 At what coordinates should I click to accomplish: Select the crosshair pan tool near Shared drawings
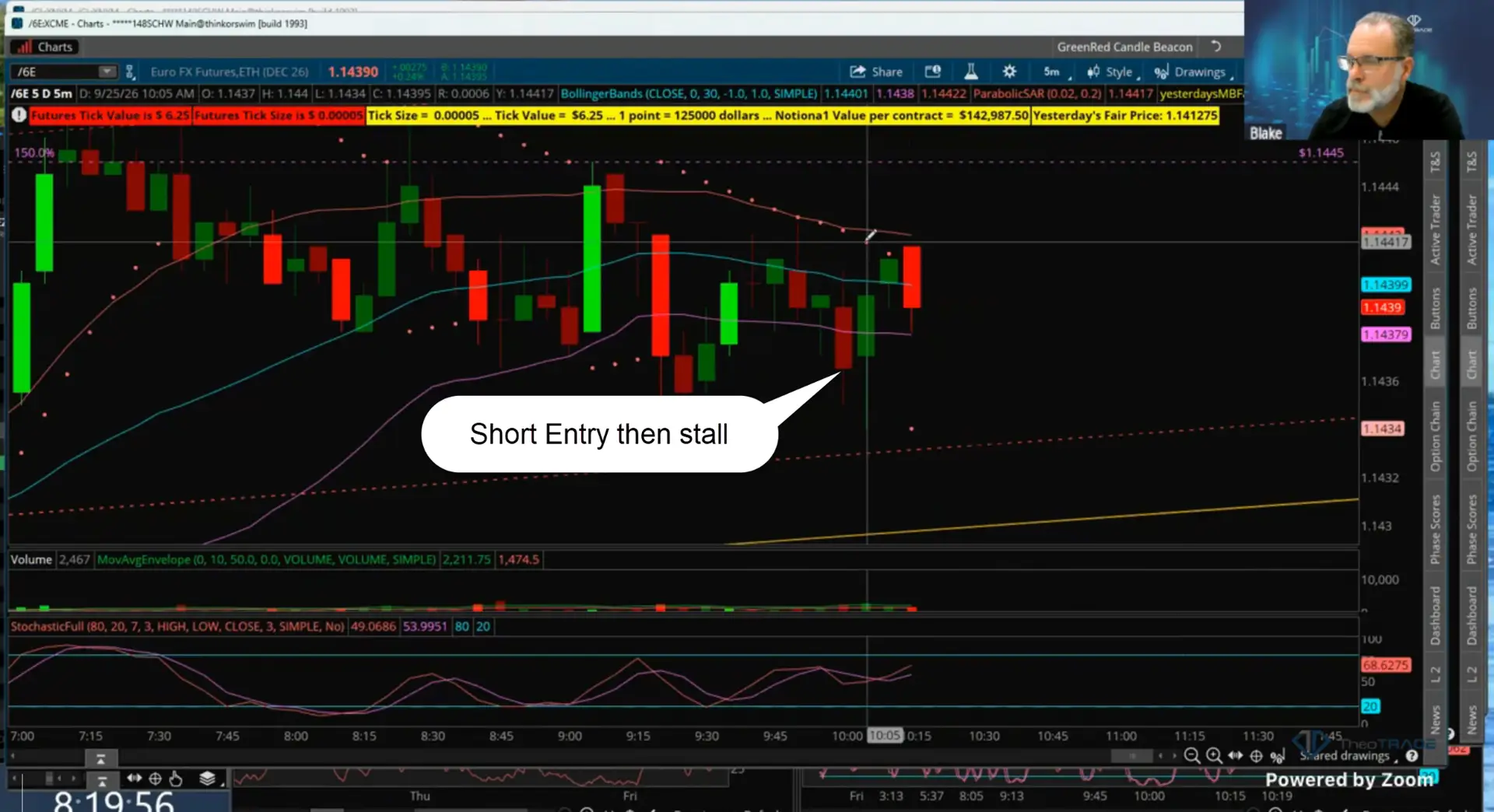pos(1256,756)
